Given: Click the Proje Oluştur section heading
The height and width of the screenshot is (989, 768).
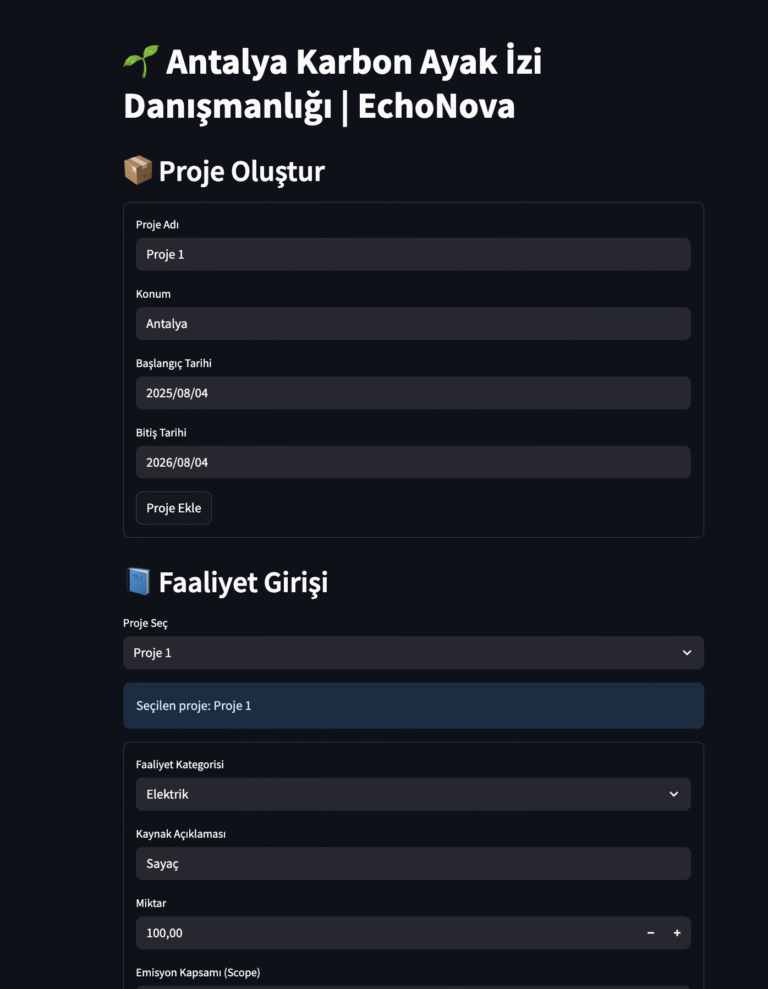Looking at the screenshot, I should click(x=241, y=172).
